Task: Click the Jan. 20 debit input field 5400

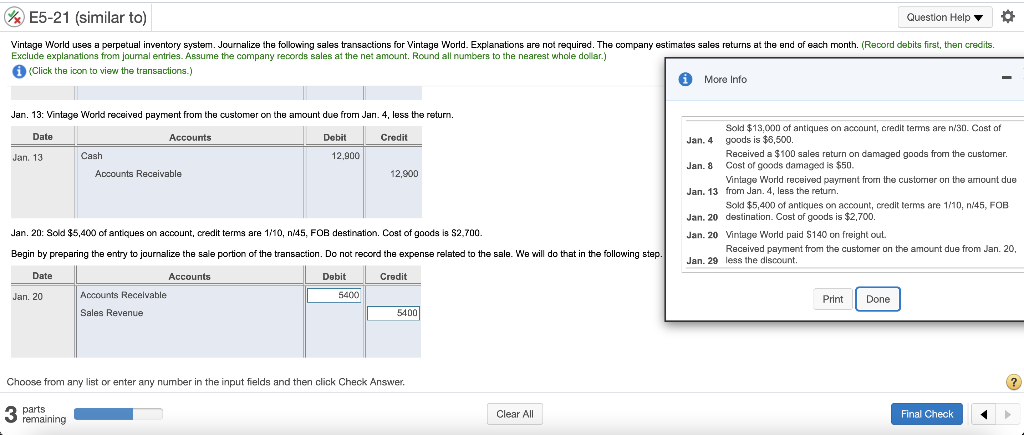Action: tap(334, 295)
